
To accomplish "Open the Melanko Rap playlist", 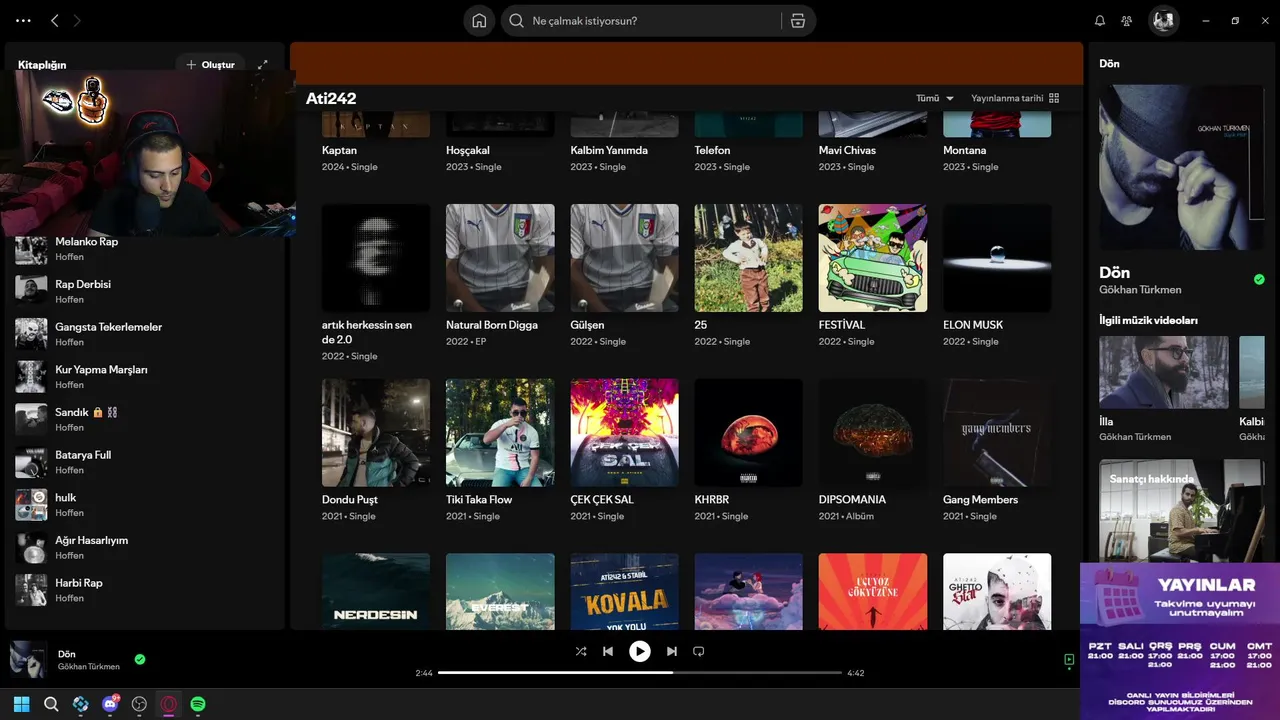I will (x=146, y=249).
